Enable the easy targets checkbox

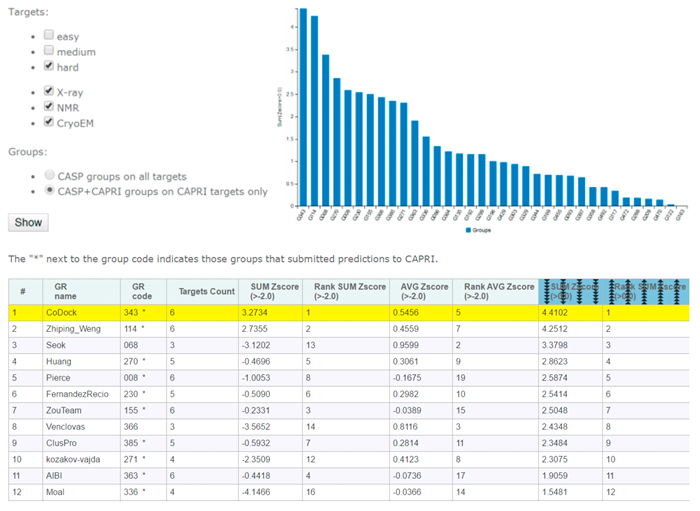pos(49,35)
